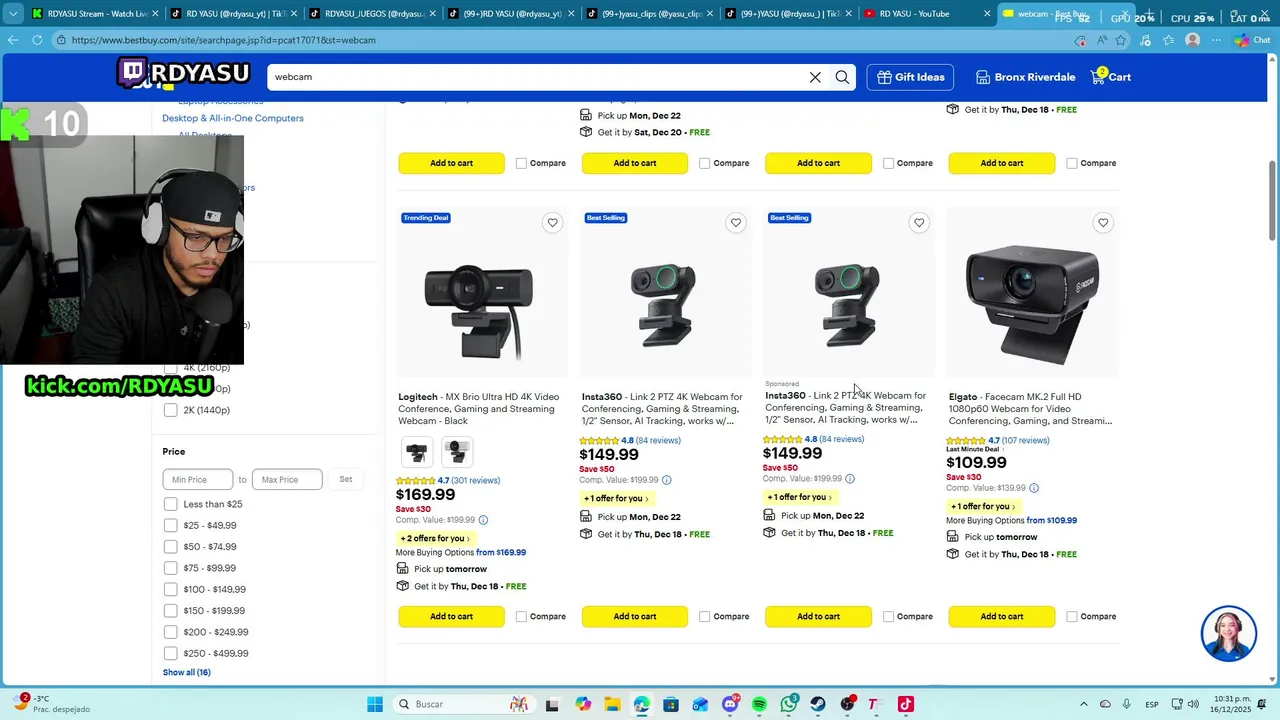Check the '$100 - $149.99' price filter

[x=170, y=589]
